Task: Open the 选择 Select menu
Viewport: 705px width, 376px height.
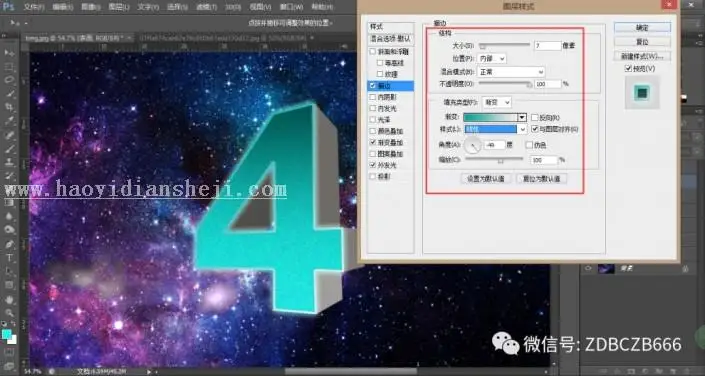Action: click(x=178, y=7)
